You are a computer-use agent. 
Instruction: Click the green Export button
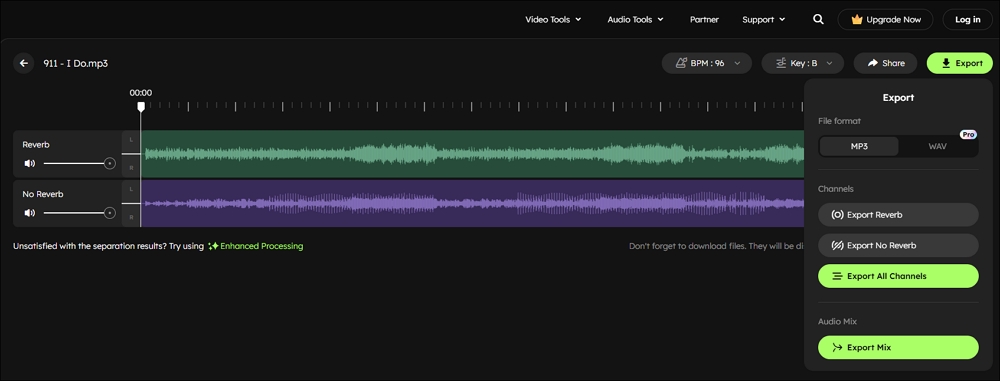coord(960,63)
